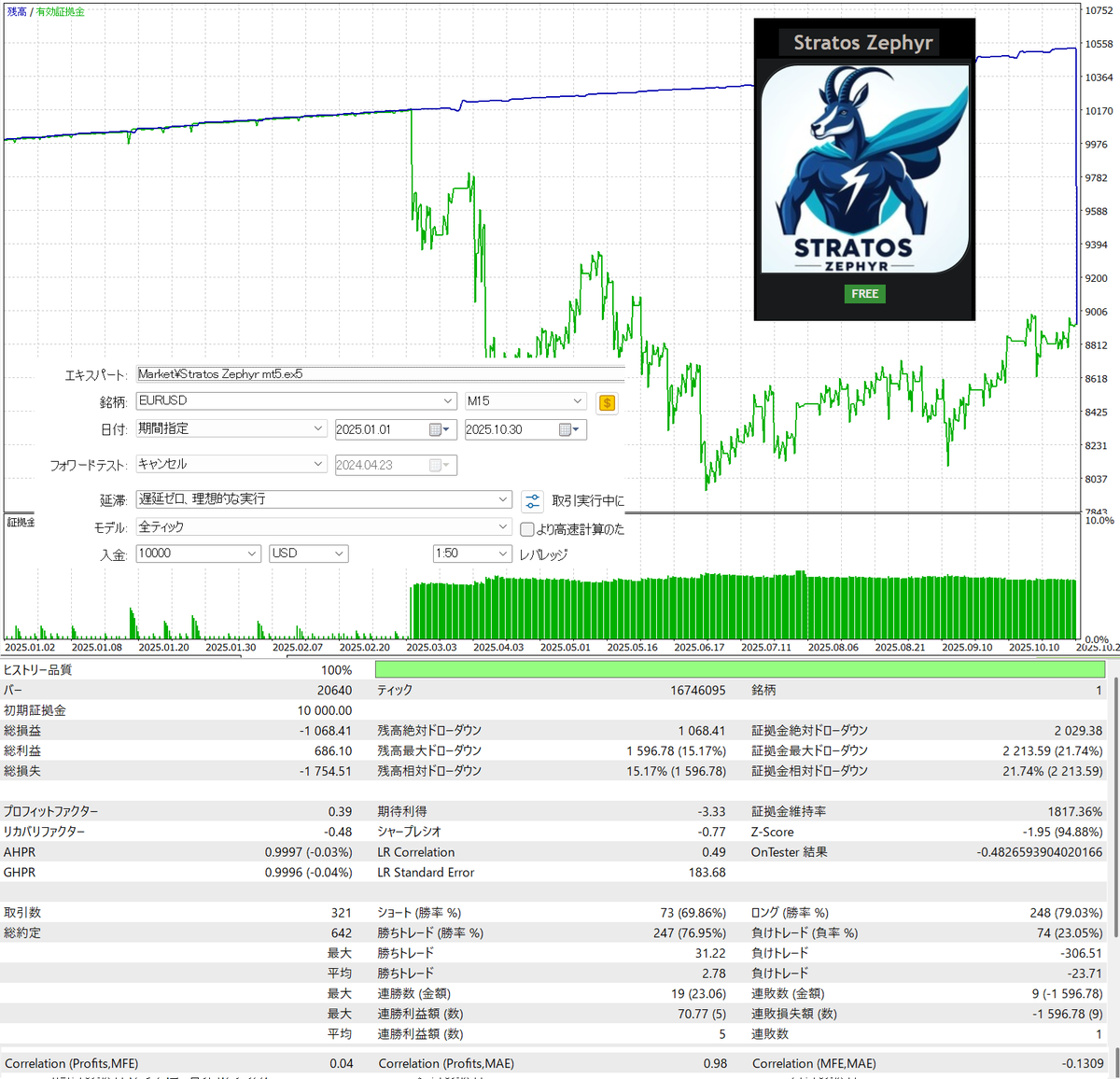The image size is (1120, 1079).
Task: Expand the M15 timeframe dropdown
Action: pyautogui.click(x=577, y=400)
